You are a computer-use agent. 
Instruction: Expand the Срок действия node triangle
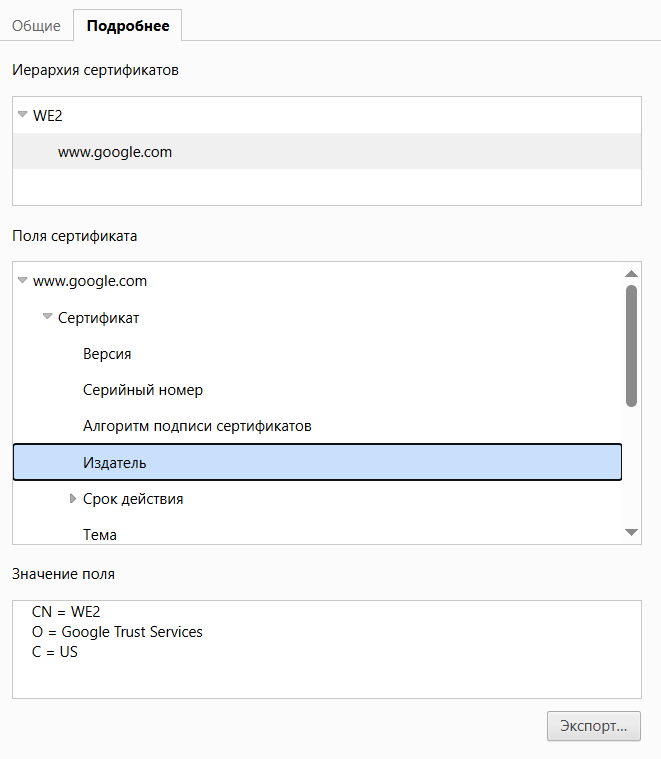(72, 498)
